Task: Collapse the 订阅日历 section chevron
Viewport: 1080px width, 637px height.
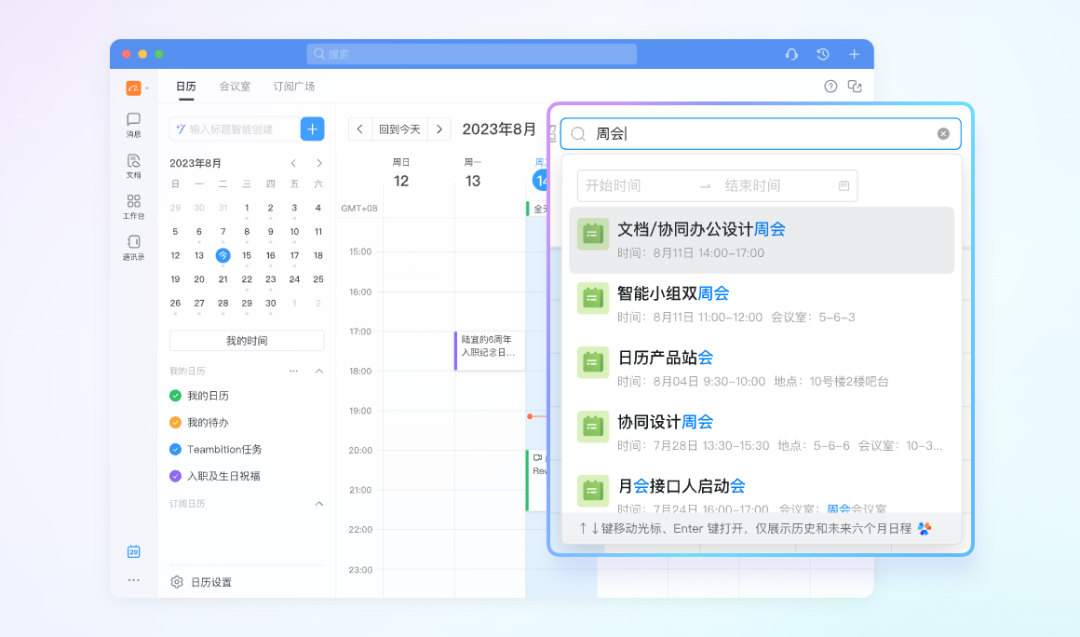Action: click(x=319, y=504)
